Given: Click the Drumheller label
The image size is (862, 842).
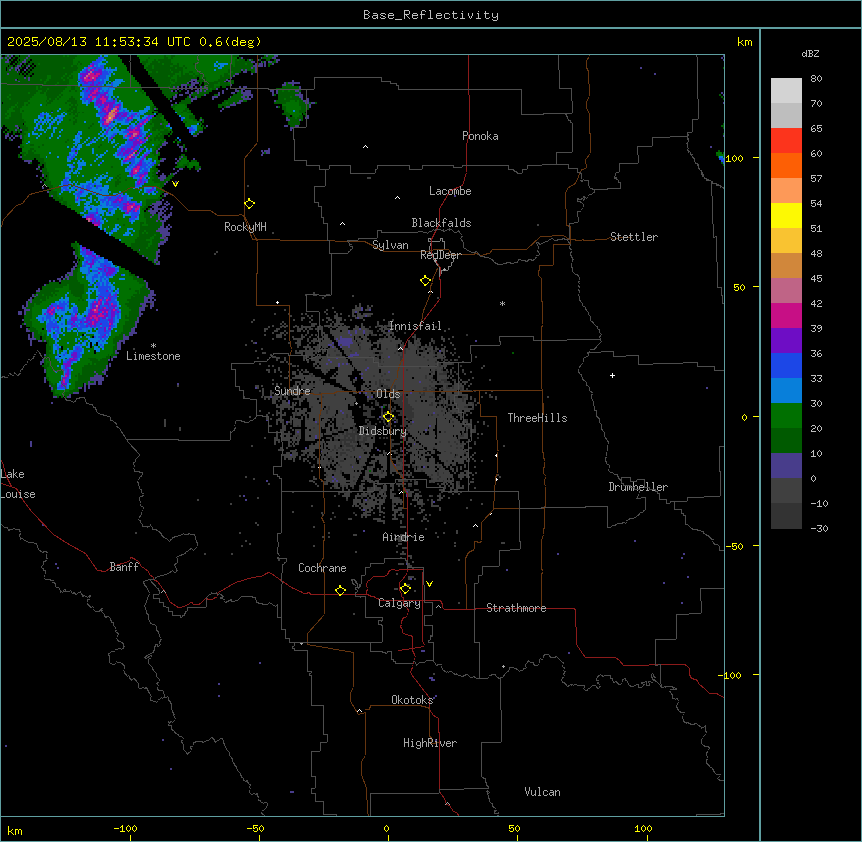Looking at the screenshot, I should click(638, 487).
